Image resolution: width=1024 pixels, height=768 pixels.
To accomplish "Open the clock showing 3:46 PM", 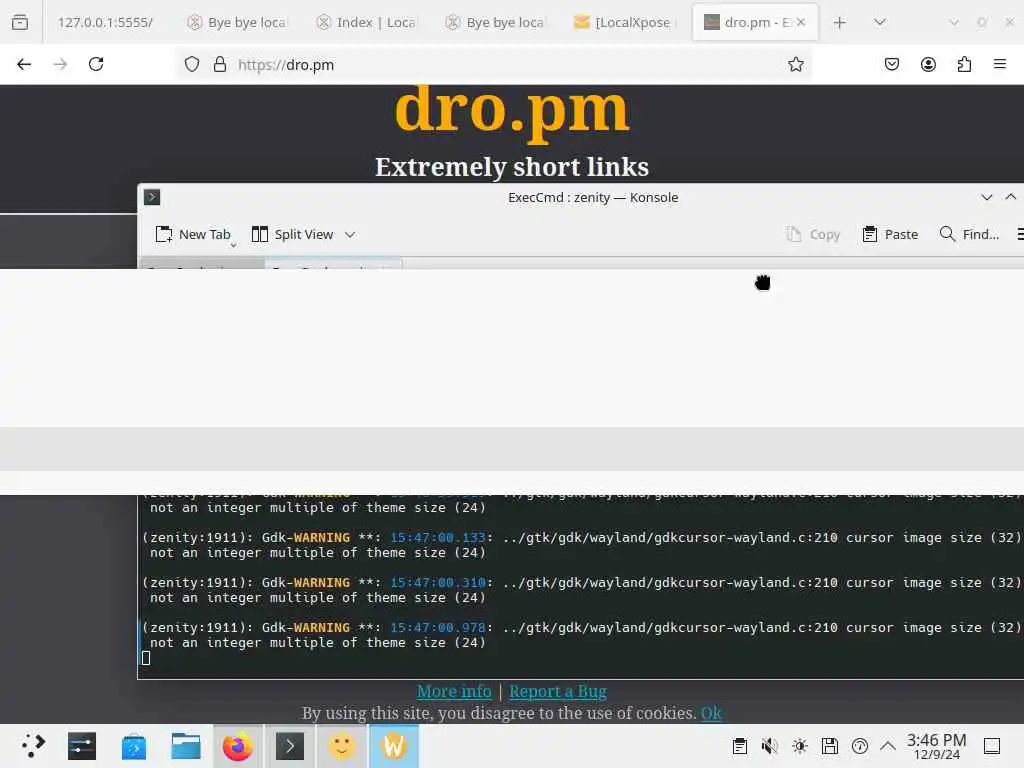I will click(936, 746).
